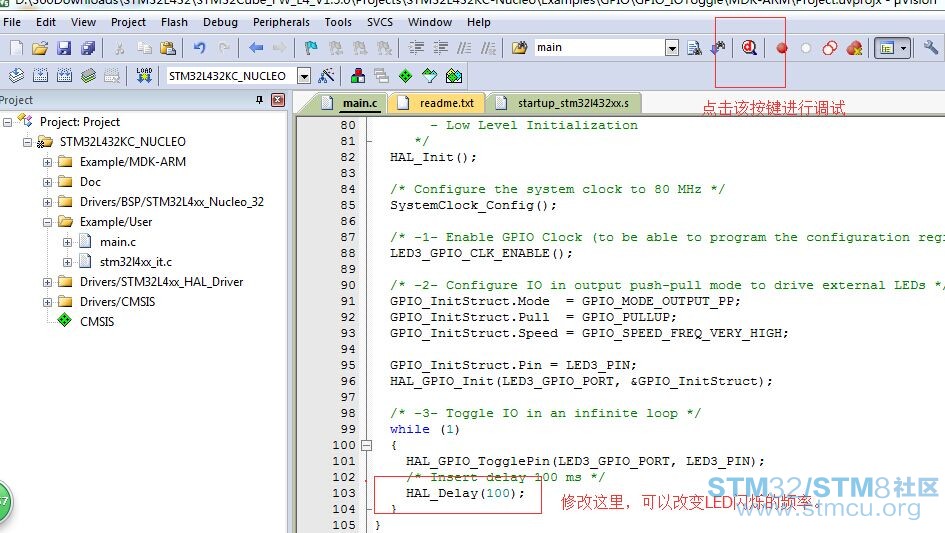
Task: Pin the Project panel with pushpin
Action: click(259, 100)
